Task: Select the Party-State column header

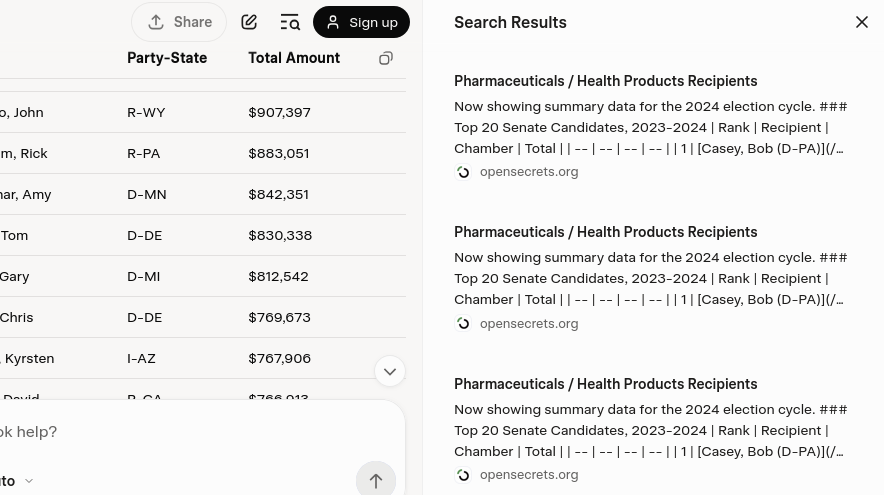Action: (x=167, y=58)
